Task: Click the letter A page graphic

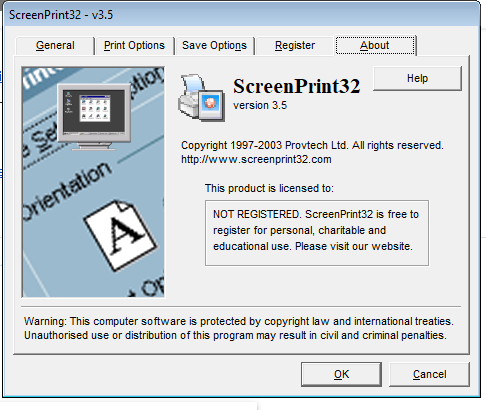Action: pos(120,235)
